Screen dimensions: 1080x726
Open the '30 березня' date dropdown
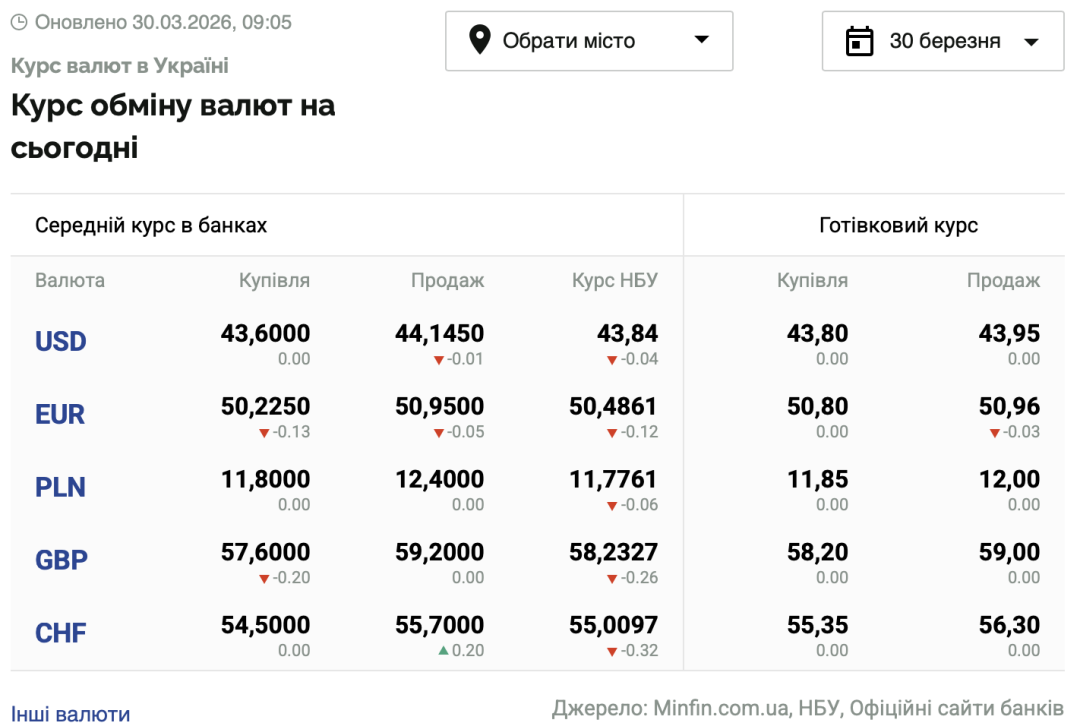tap(942, 41)
